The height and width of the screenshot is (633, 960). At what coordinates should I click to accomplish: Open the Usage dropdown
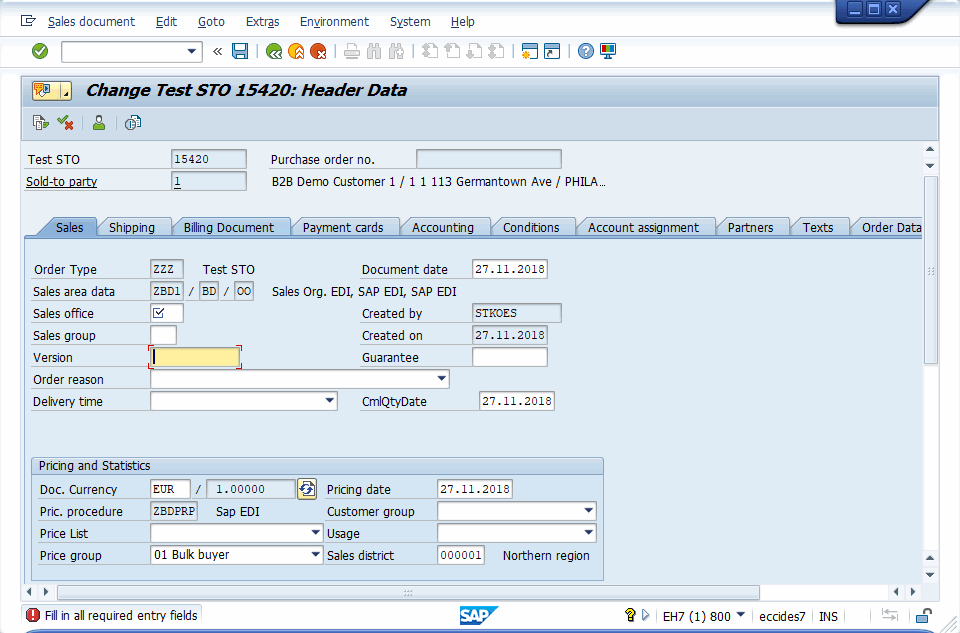[x=588, y=533]
